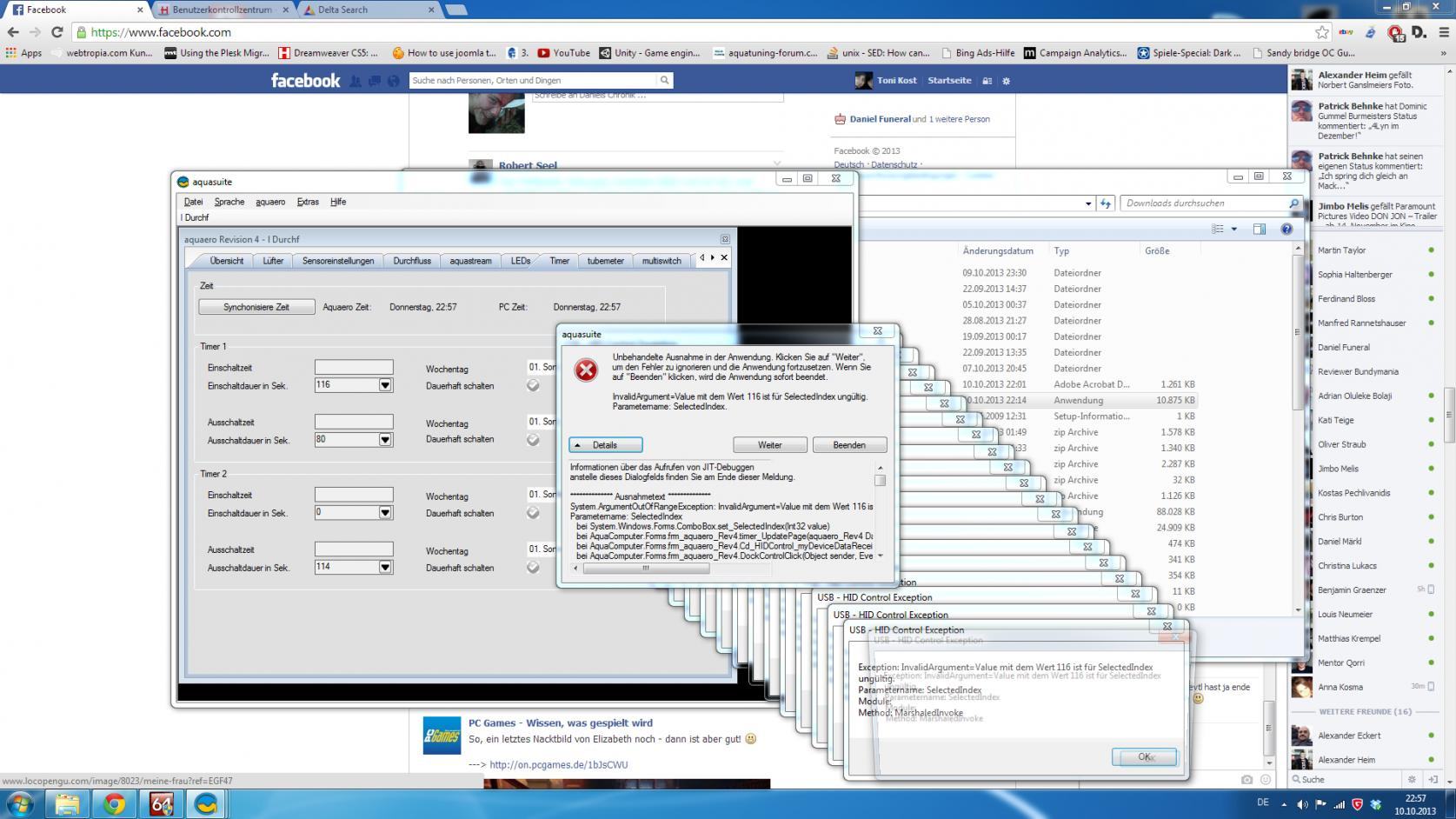Click error details horizontal scrollbar

(646, 569)
